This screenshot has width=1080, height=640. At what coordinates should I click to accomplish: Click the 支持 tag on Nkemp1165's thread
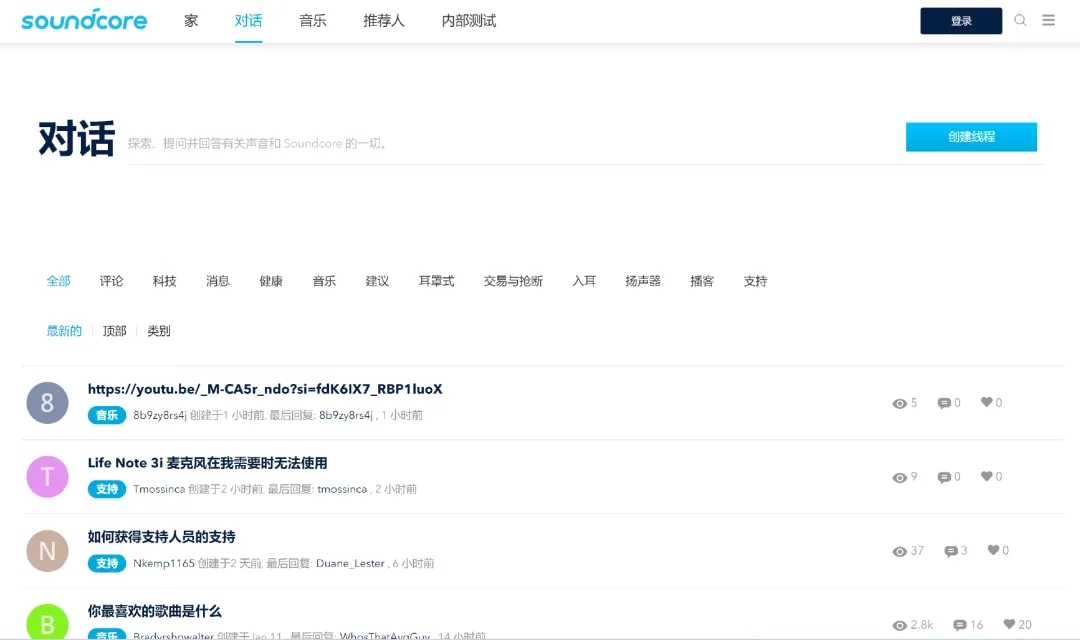coord(106,563)
